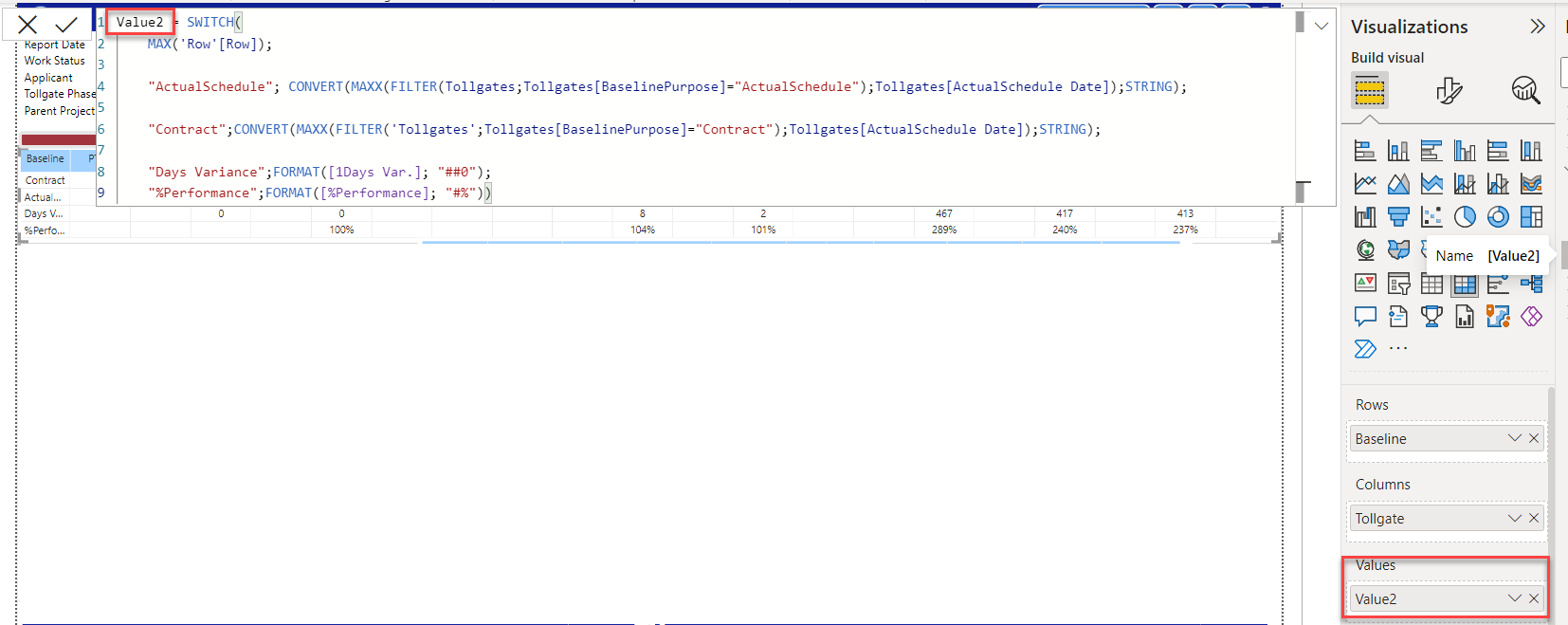Switch visual to Matrix
The width and height of the screenshot is (1568, 625).
pyautogui.click(x=1465, y=284)
